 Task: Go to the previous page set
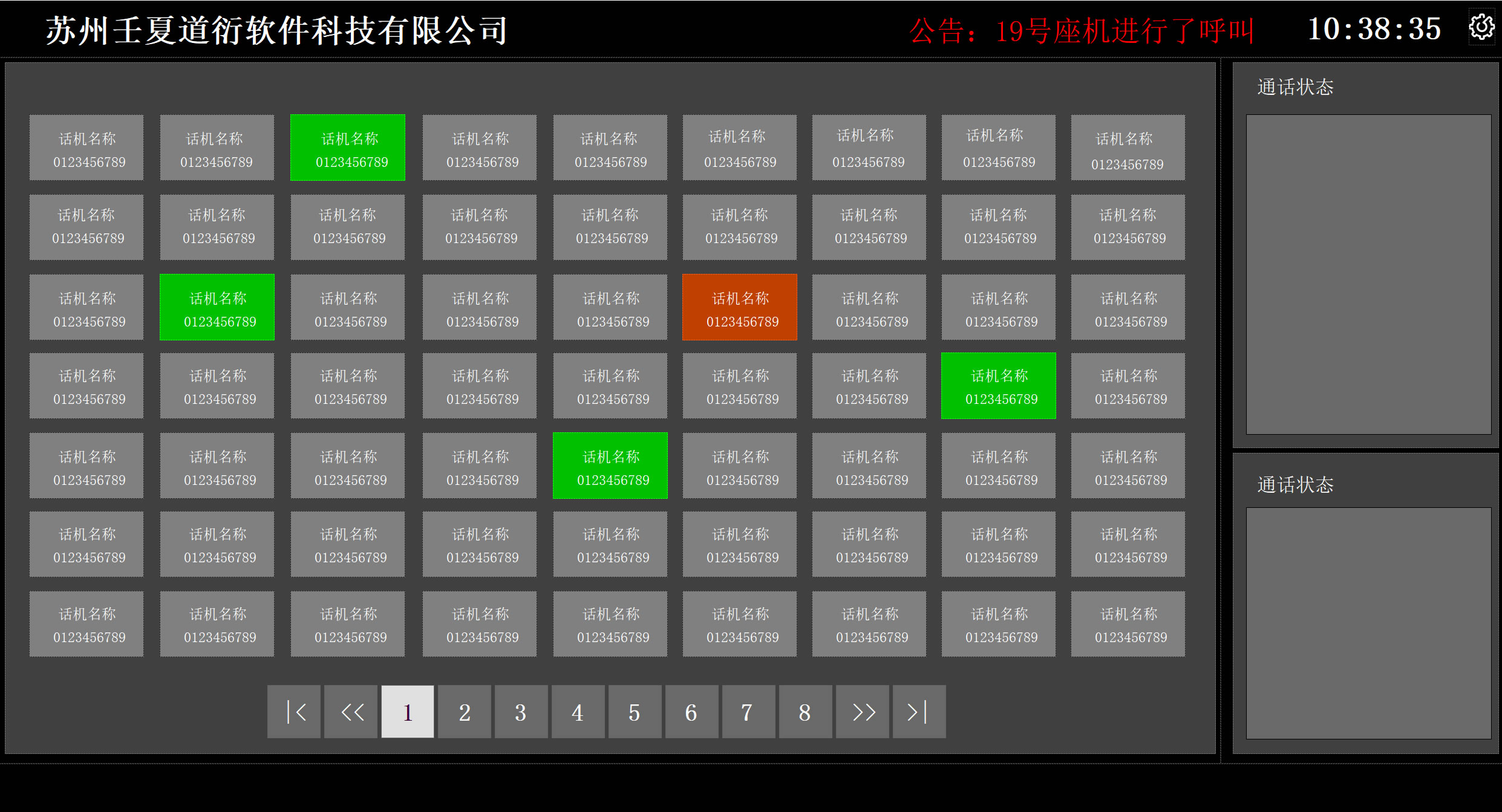pyautogui.click(x=351, y=712)
